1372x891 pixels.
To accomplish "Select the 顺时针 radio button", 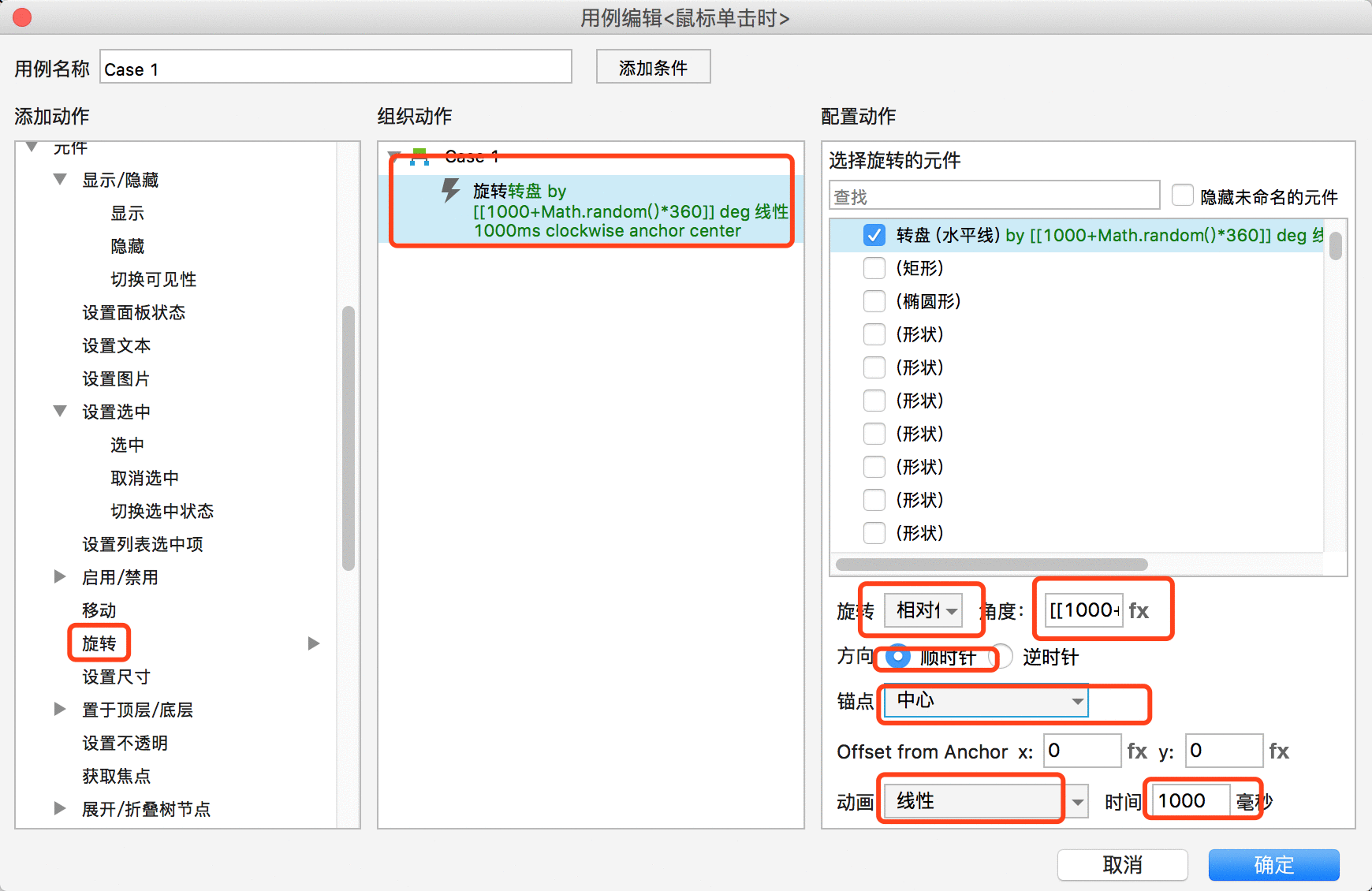I will [x=898, y=656].
